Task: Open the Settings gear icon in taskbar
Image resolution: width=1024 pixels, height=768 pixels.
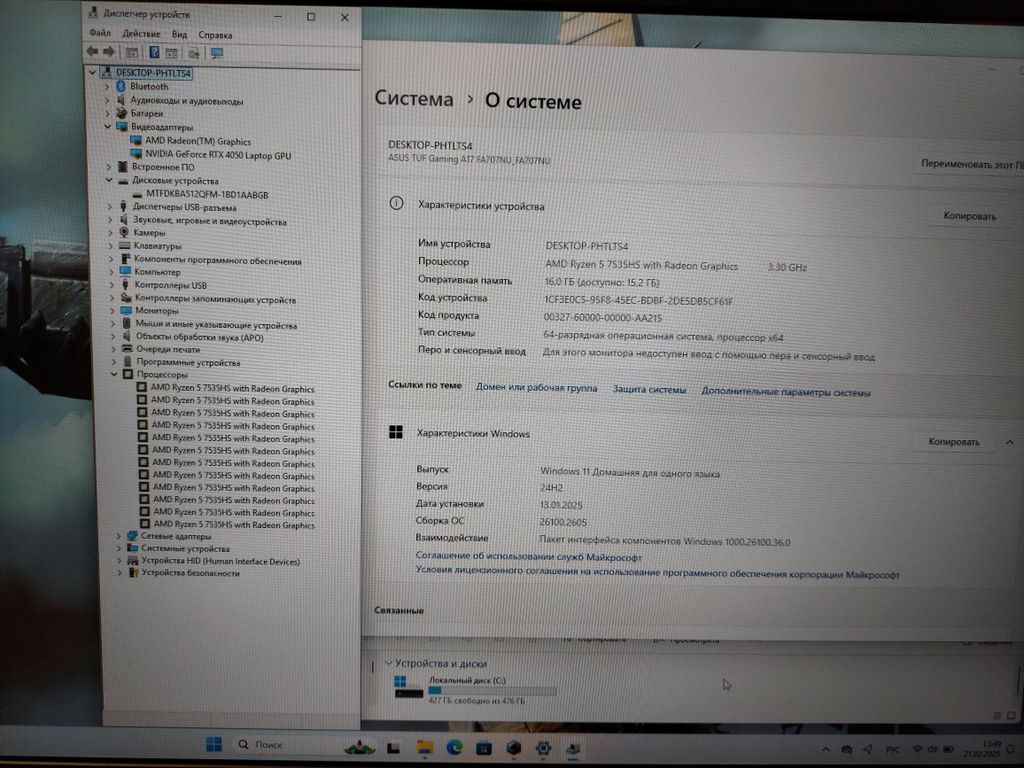Action: 543,747
